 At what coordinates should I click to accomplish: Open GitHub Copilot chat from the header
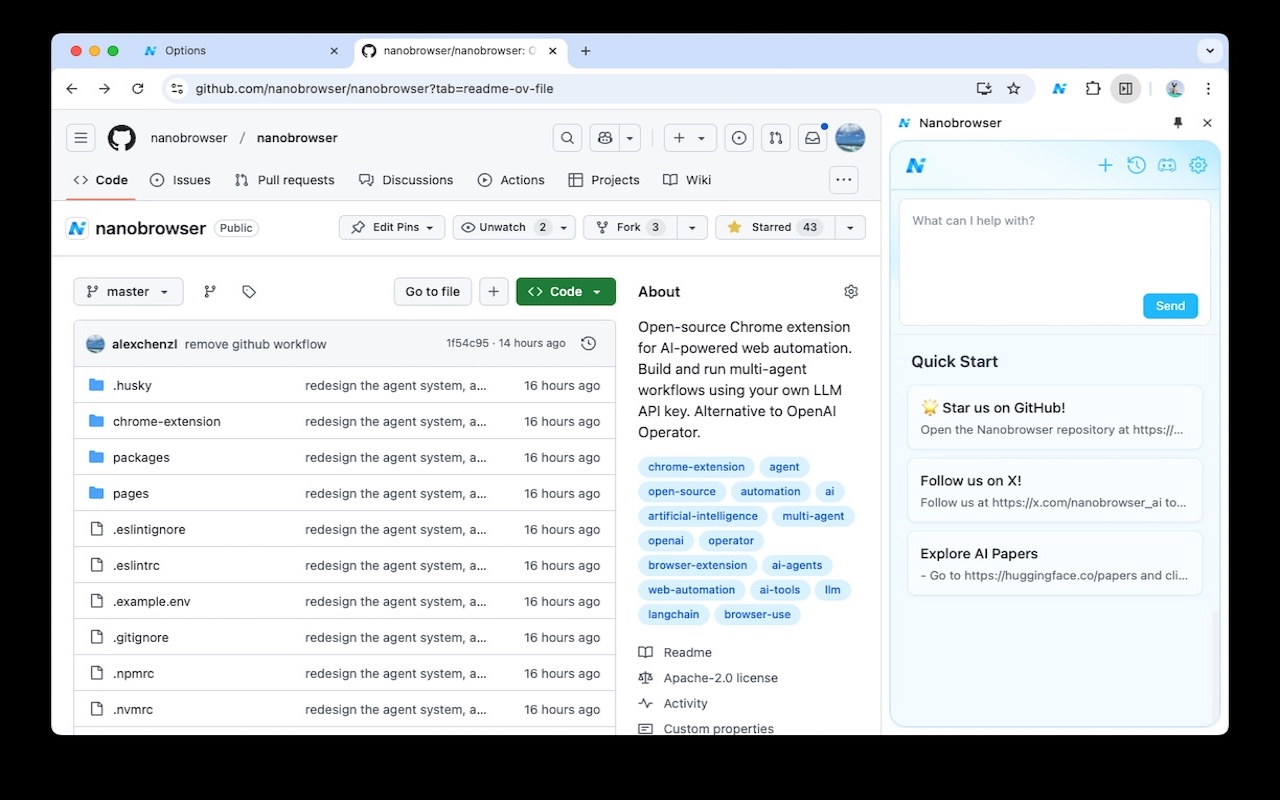pyautogui.click(x=604, y=137)
